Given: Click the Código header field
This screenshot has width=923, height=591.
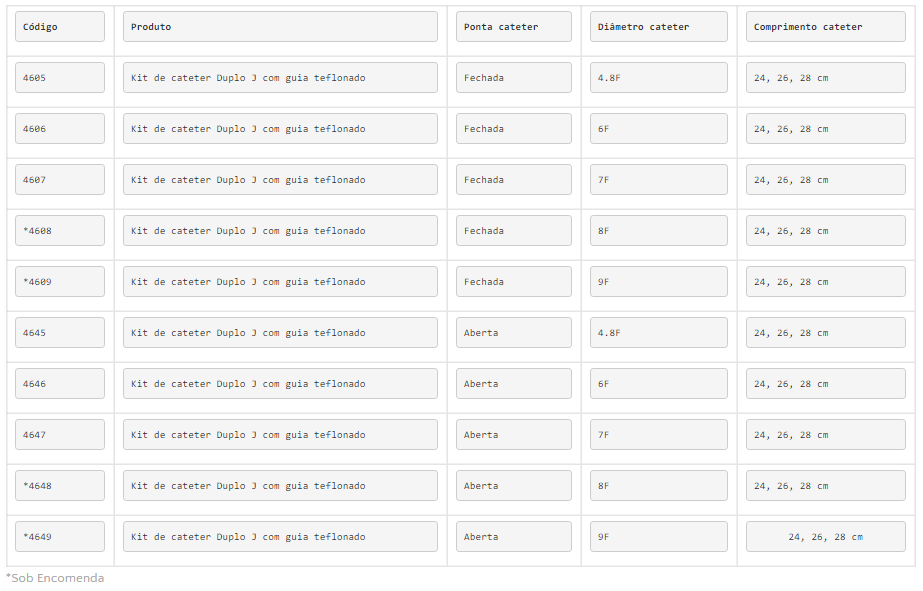Looking at the screenshot, I should [60, 27].
